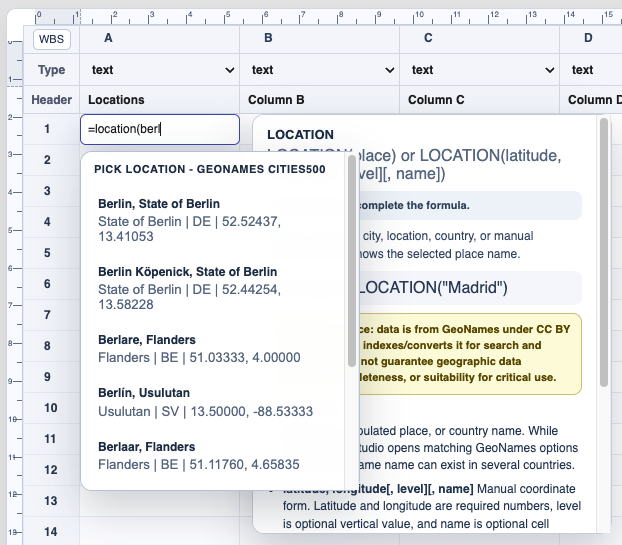
Task: Click the location picker list scrollbar
Action: click(x=351, y=261)
